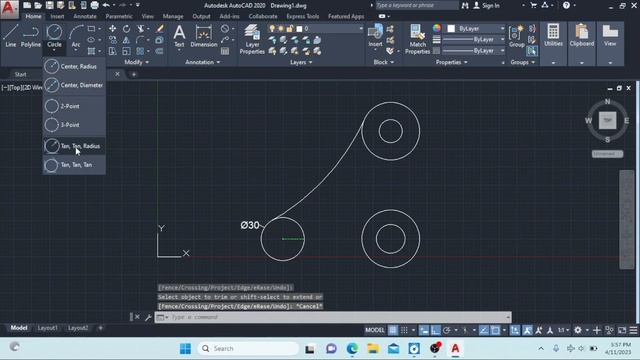Click the Plot printer icon
Image resolution: width=640 pixels, height=360 pixels.
[x=94, y=5]
